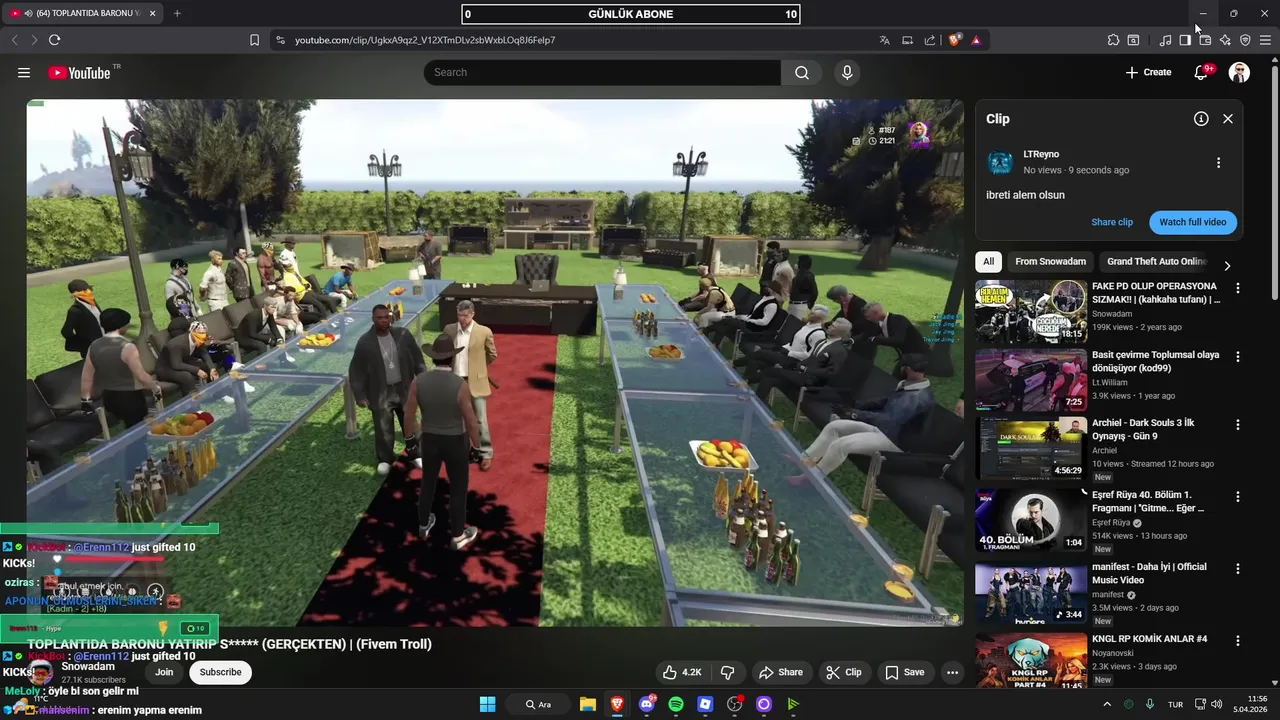Start voice search with microphone icon

(847, 72)
